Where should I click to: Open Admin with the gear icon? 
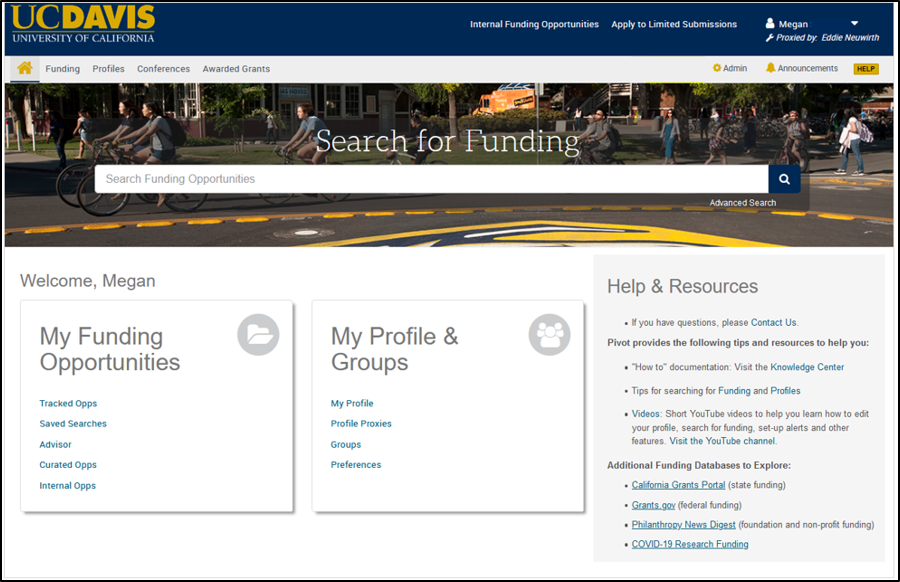(729, 69)
